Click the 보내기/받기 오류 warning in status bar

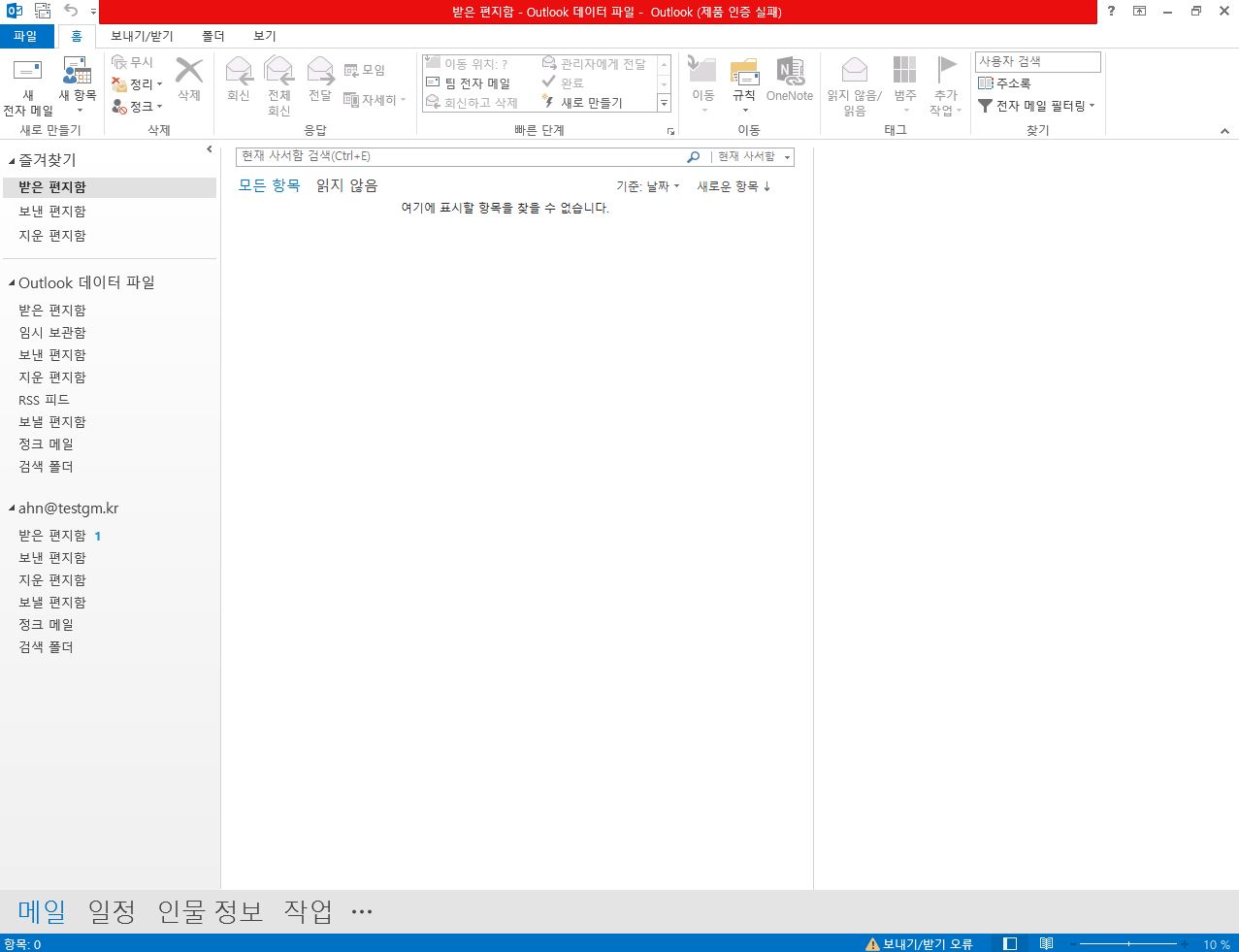click(919, 943)
